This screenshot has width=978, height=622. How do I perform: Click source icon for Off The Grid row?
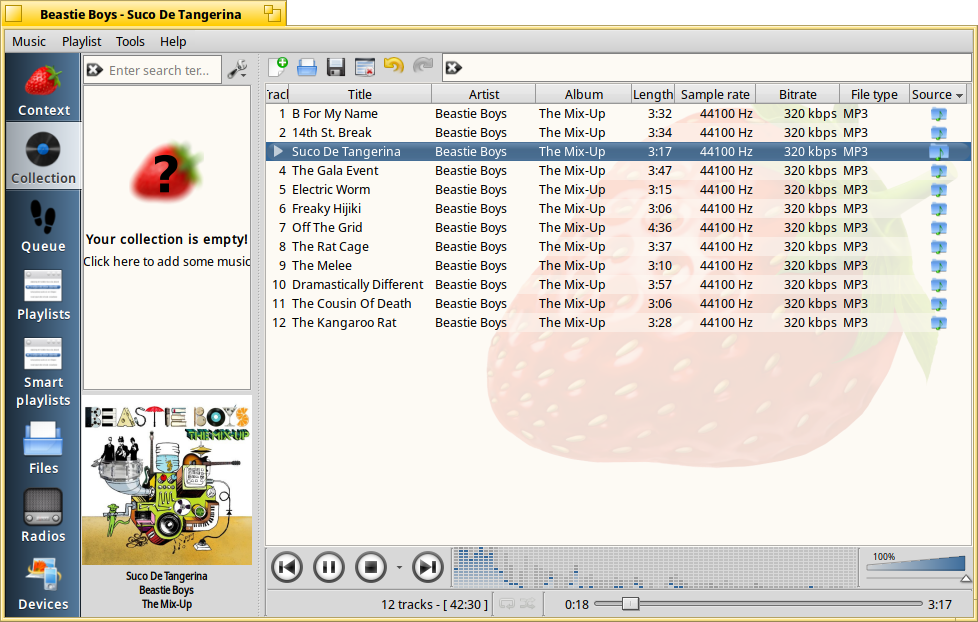(938, 228)
